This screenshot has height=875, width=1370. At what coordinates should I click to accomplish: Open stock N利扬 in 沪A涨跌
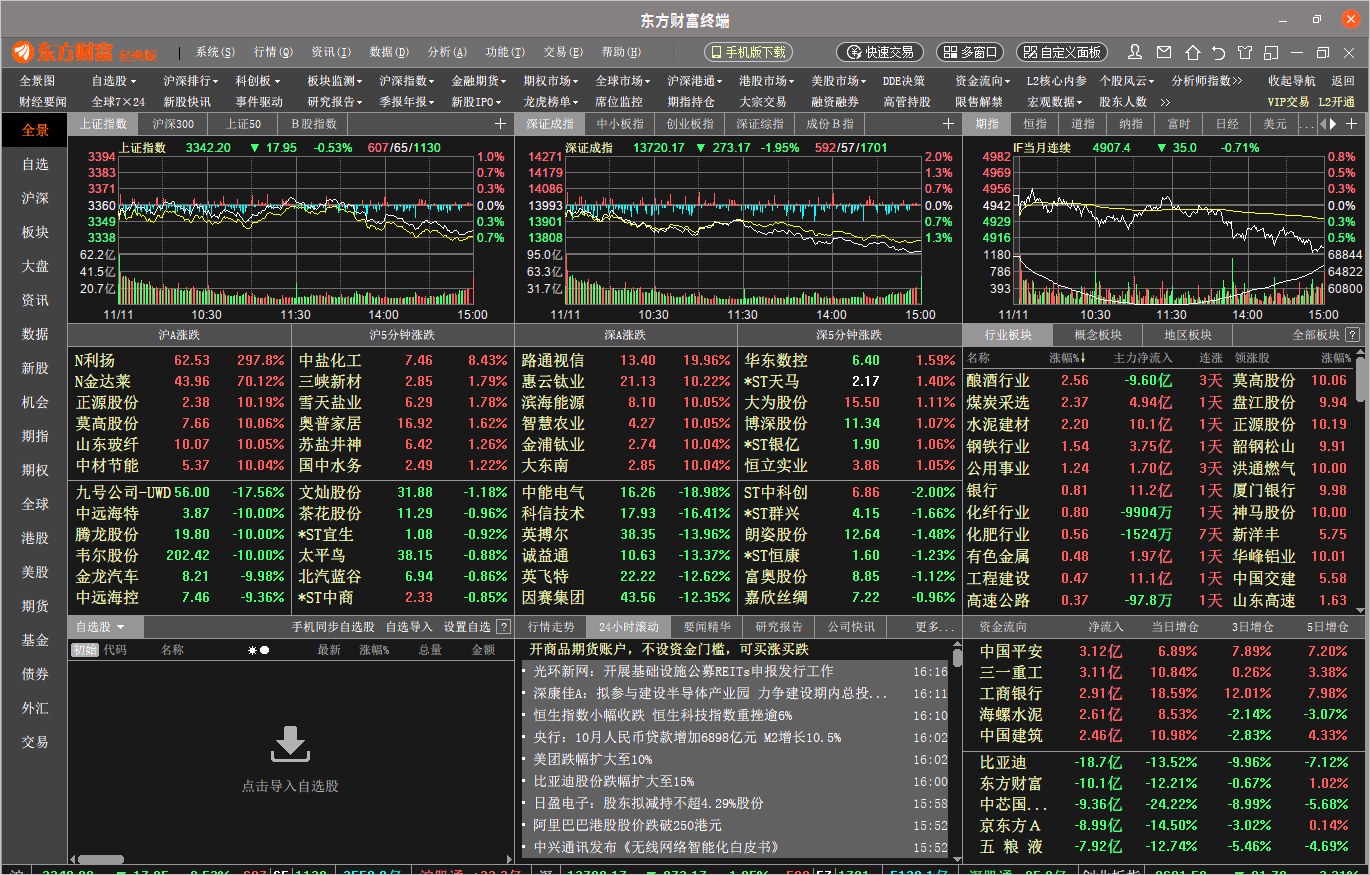(x=180, y=360)
